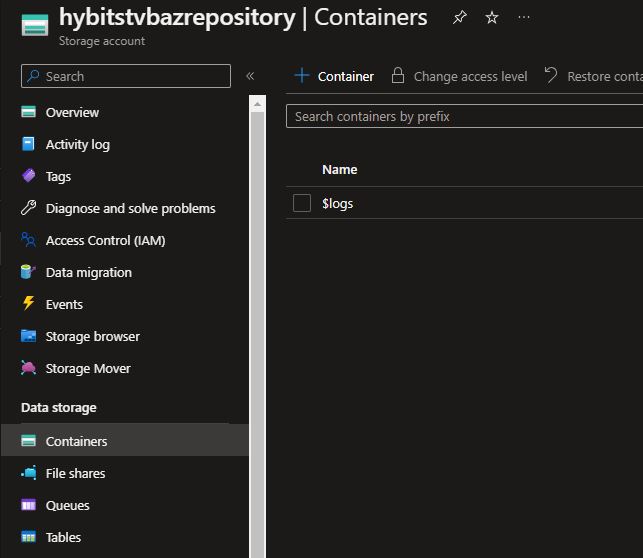Open Storage Mover
Screen dimensions: 643x558
(x=88, y=368)
